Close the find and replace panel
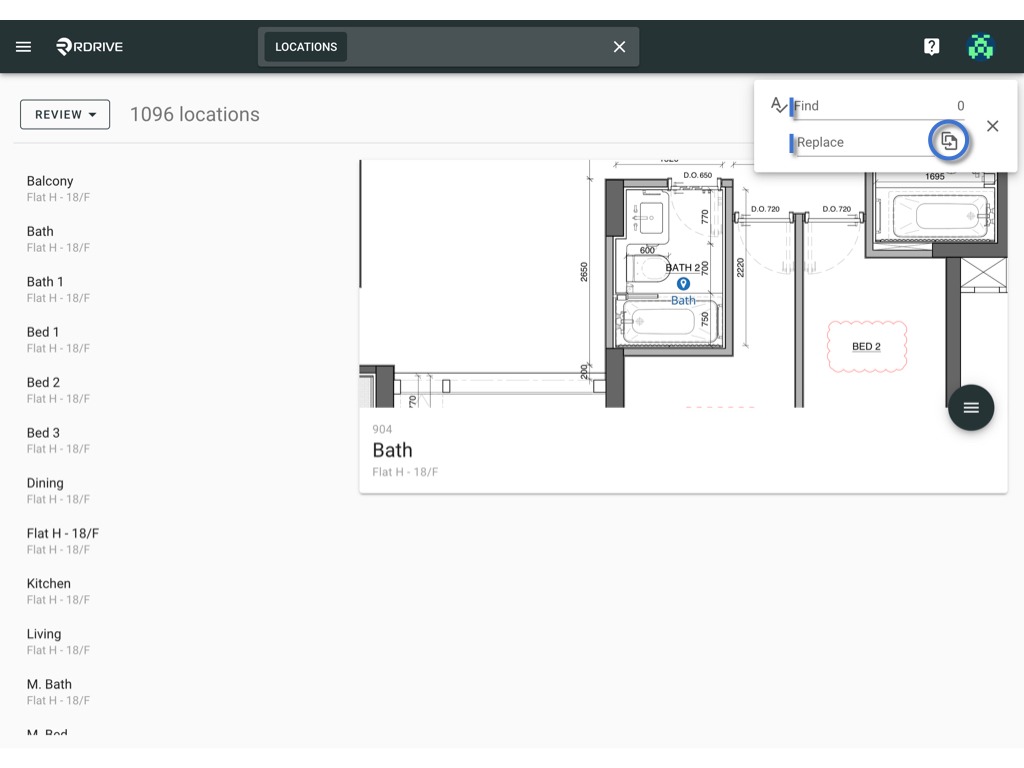The height and width of the screenshot is (768, 1024). (x=993, y=126)
